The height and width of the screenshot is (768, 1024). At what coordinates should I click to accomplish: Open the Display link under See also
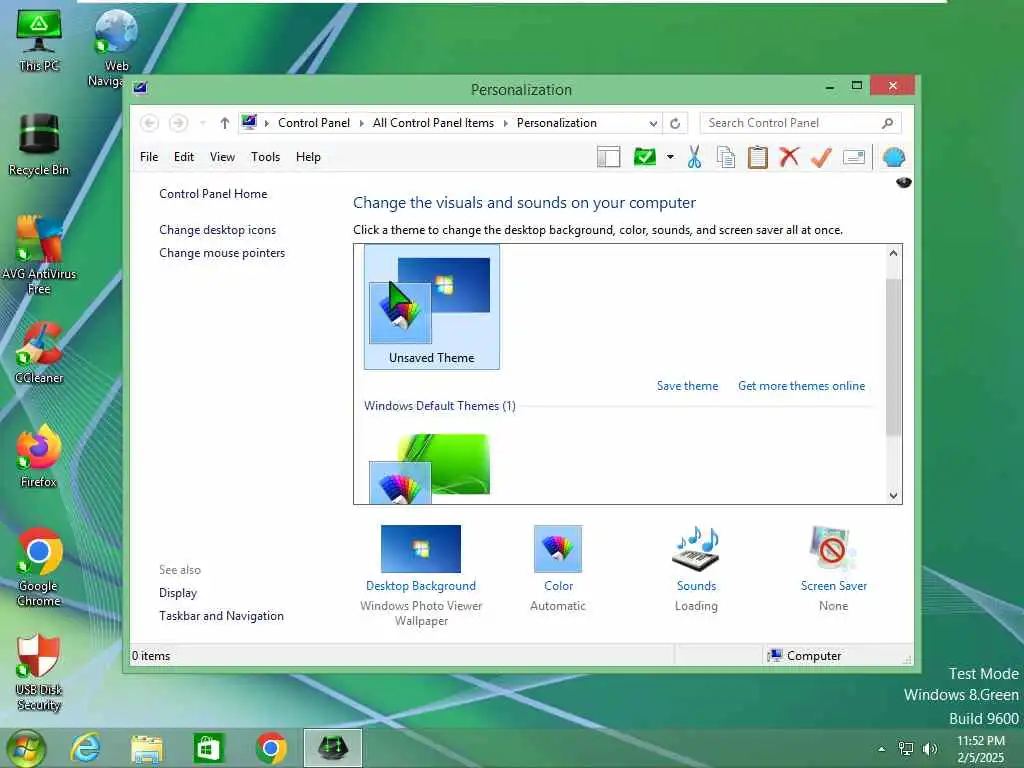[x=178, y=593]
